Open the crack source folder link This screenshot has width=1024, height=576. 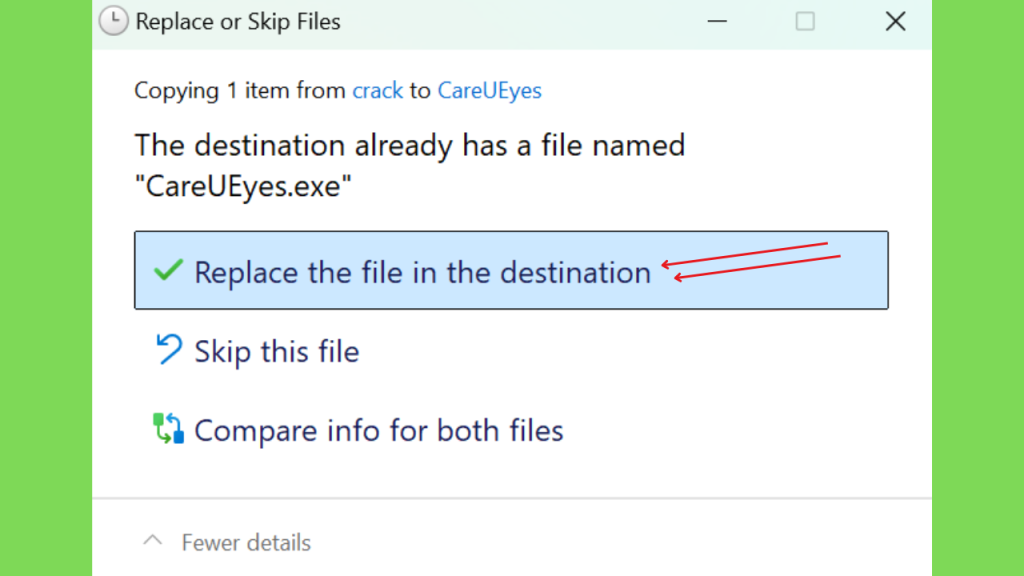[377, 90]
